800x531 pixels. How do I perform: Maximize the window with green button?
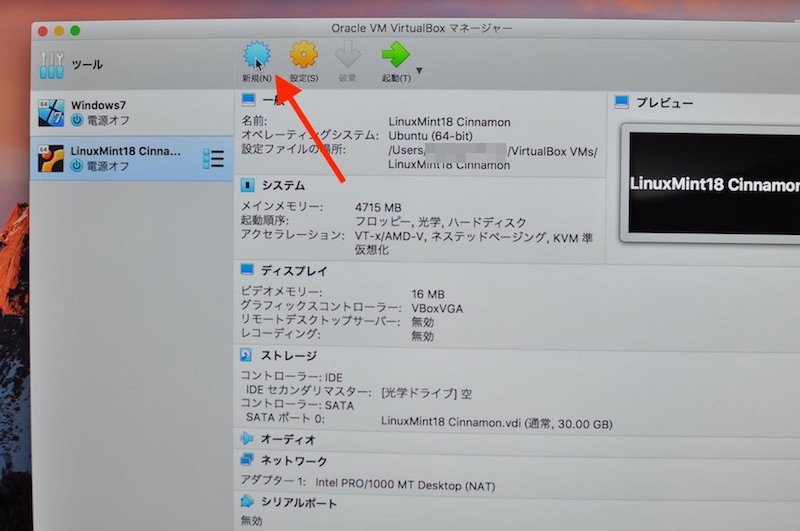tap(75, 31)
